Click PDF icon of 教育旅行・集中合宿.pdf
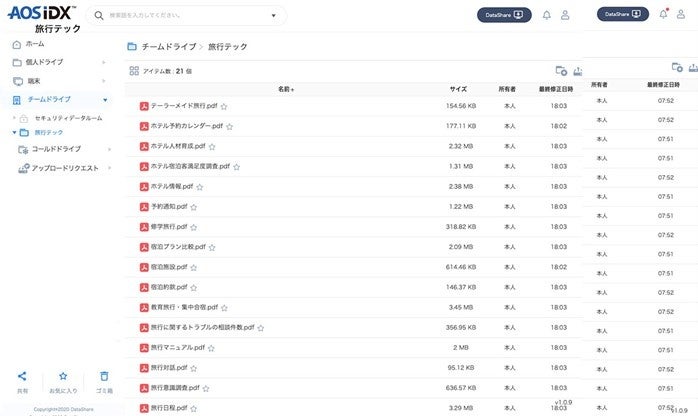This screenshot has height=416, width=698. 144,307
